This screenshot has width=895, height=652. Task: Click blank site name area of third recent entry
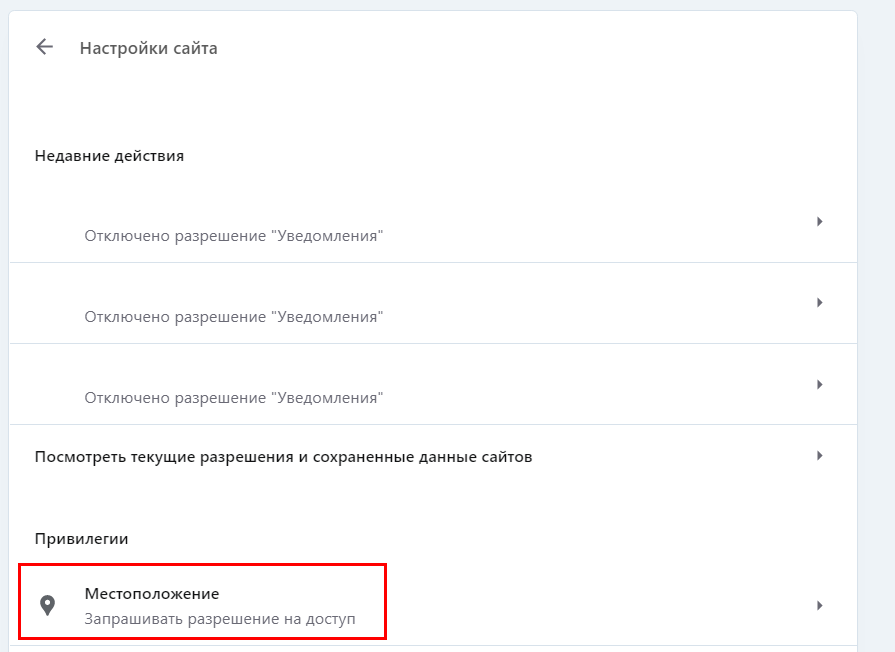234,374
